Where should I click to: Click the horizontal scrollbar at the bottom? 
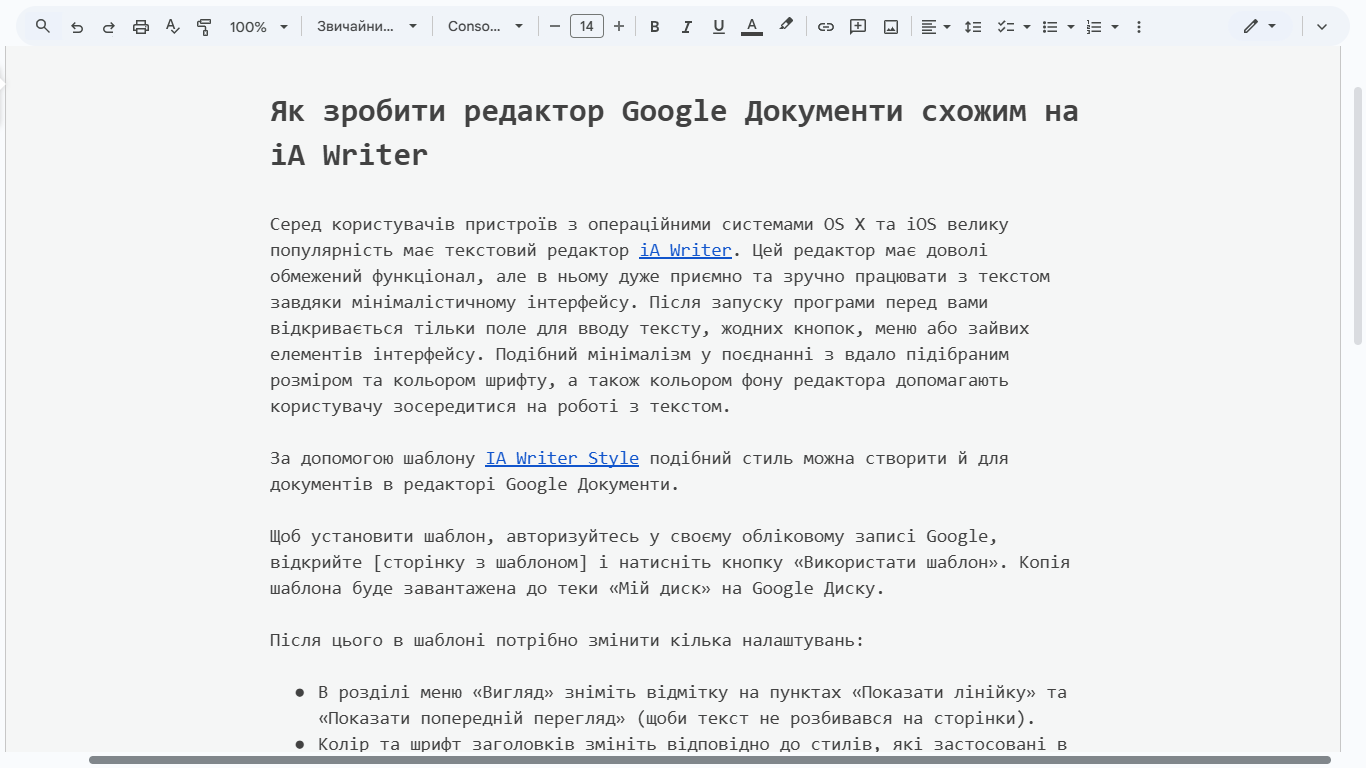click(709, 760)
